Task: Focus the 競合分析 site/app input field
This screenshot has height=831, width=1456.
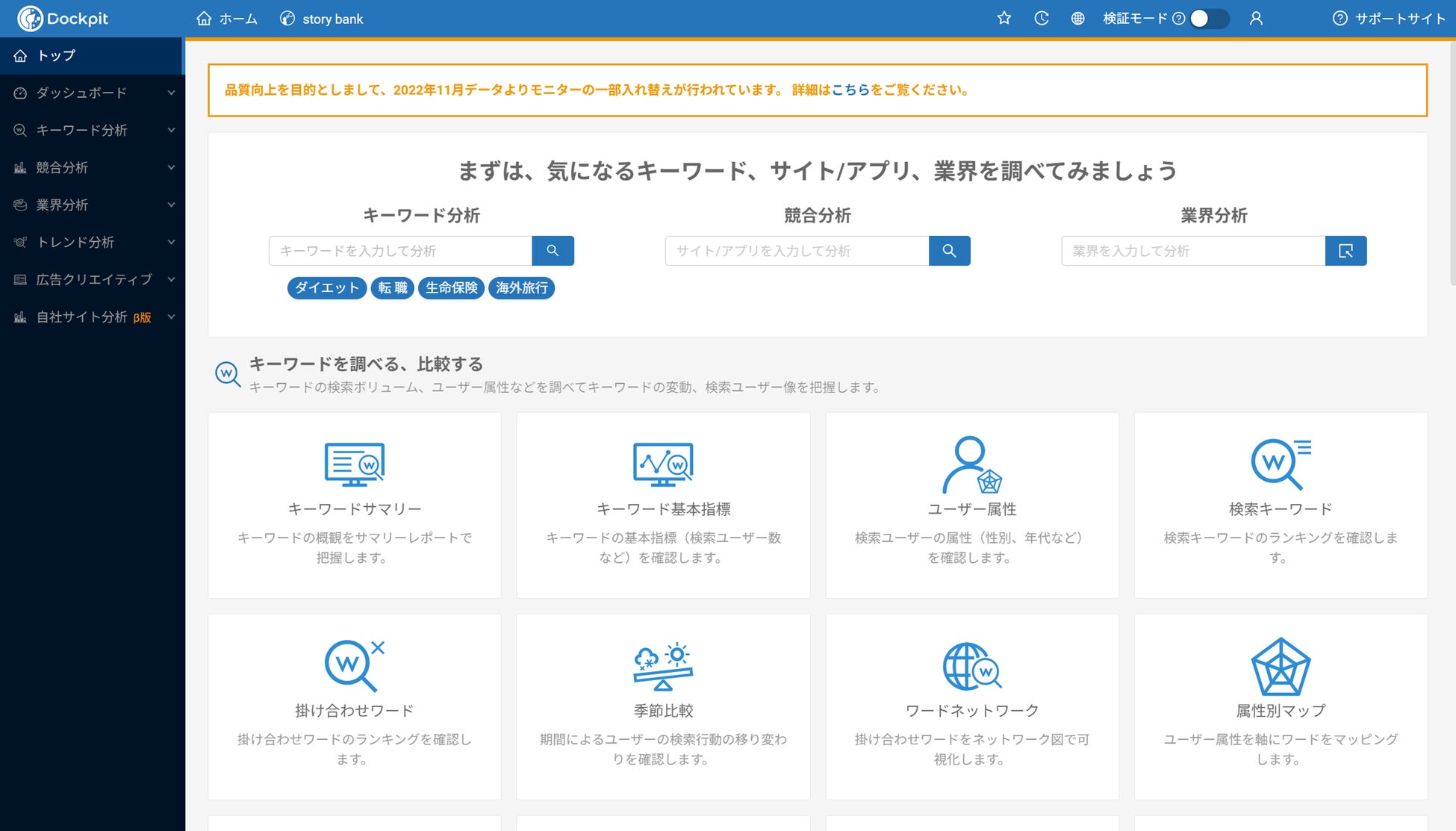Action: tap(797, 251)
